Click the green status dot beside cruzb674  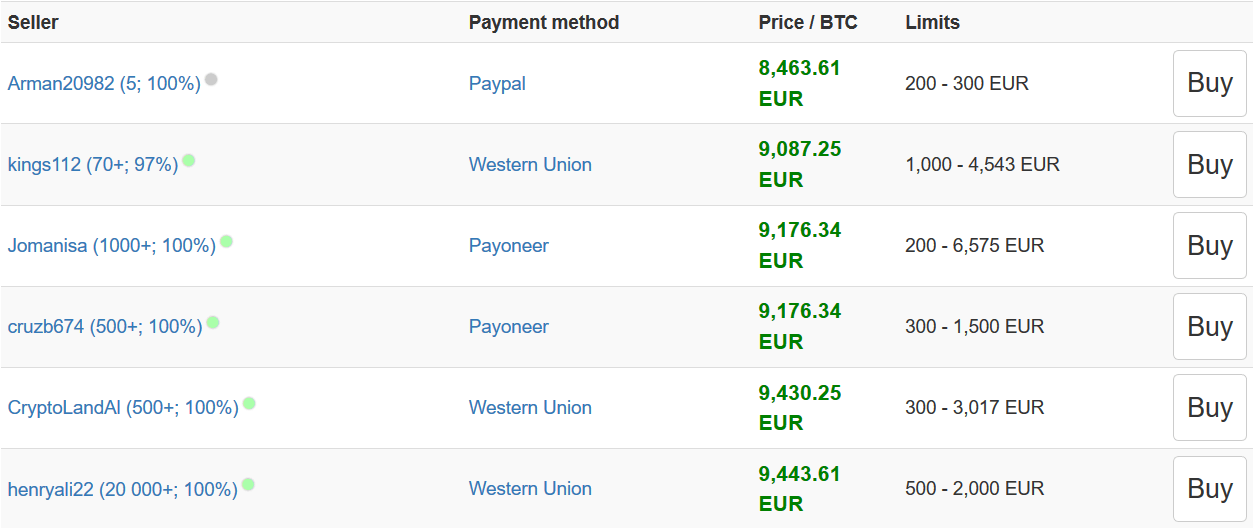click(213, 322)
